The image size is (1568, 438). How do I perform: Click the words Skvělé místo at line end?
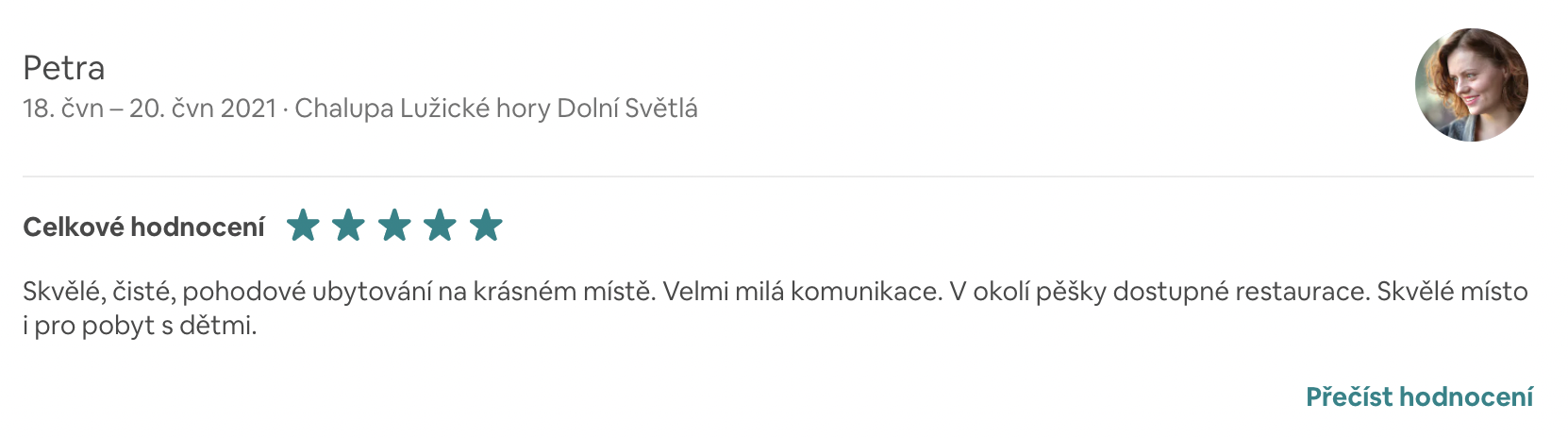(x=1452, y=291)
